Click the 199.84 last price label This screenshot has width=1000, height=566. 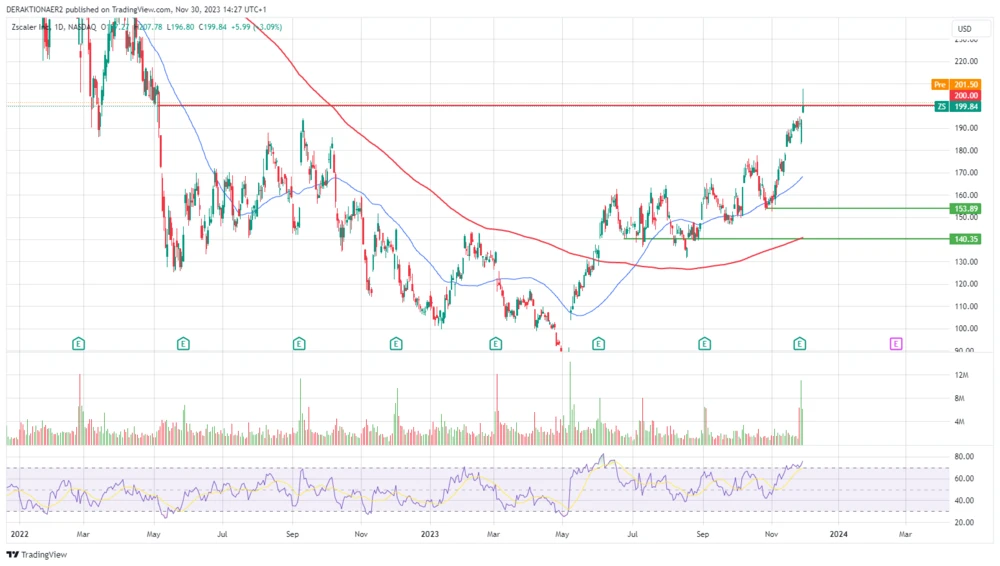click(966, 107)
